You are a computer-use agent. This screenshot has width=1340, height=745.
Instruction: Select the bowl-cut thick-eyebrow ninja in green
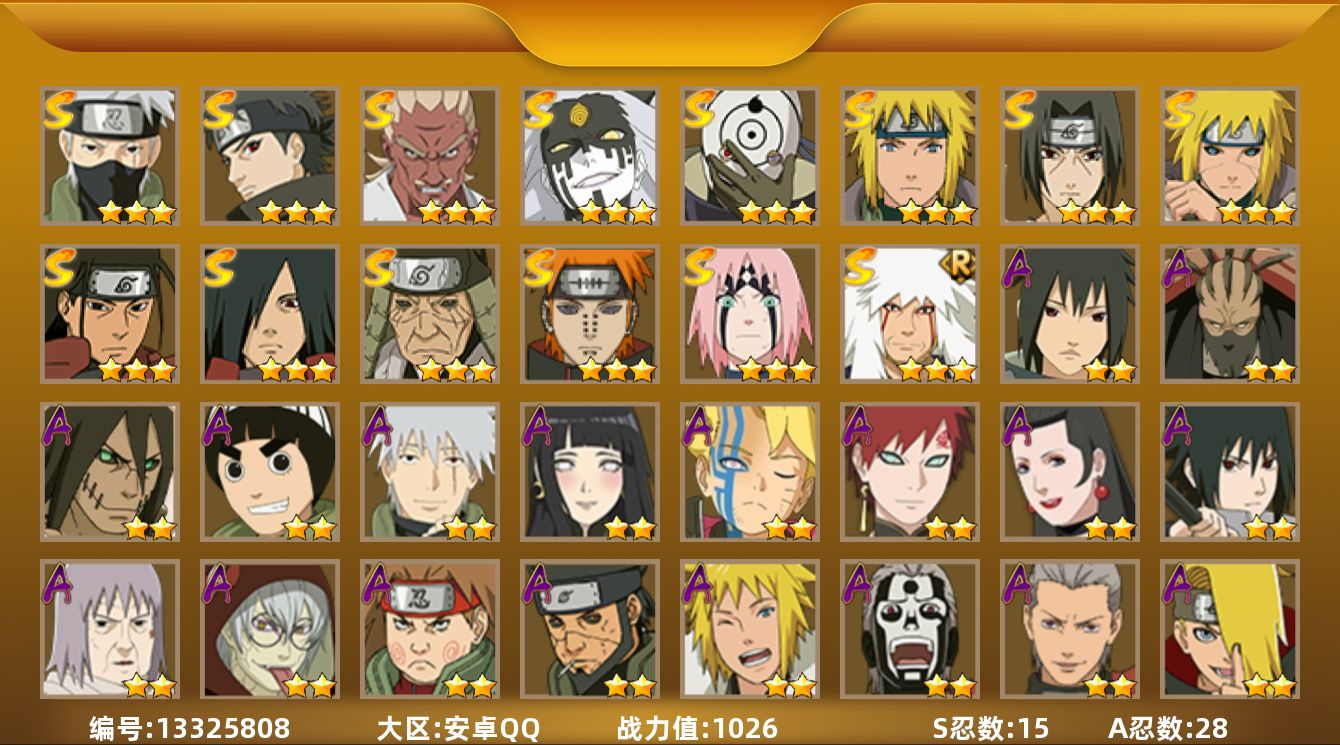[x=269, y=471]
